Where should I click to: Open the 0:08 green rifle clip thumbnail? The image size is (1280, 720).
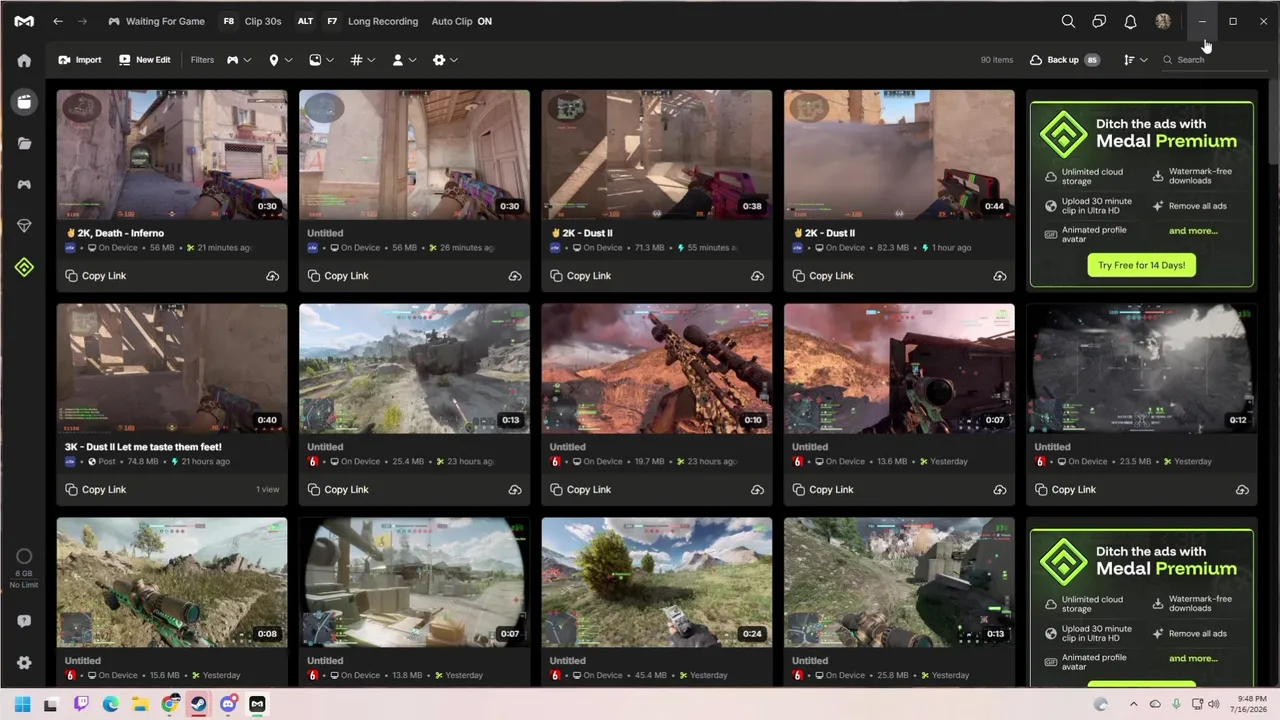point(172,582)
